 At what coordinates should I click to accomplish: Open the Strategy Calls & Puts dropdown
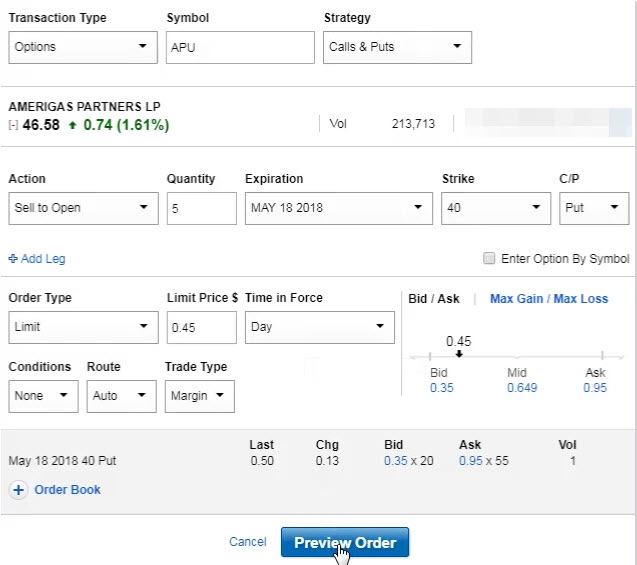click(398, 47)
